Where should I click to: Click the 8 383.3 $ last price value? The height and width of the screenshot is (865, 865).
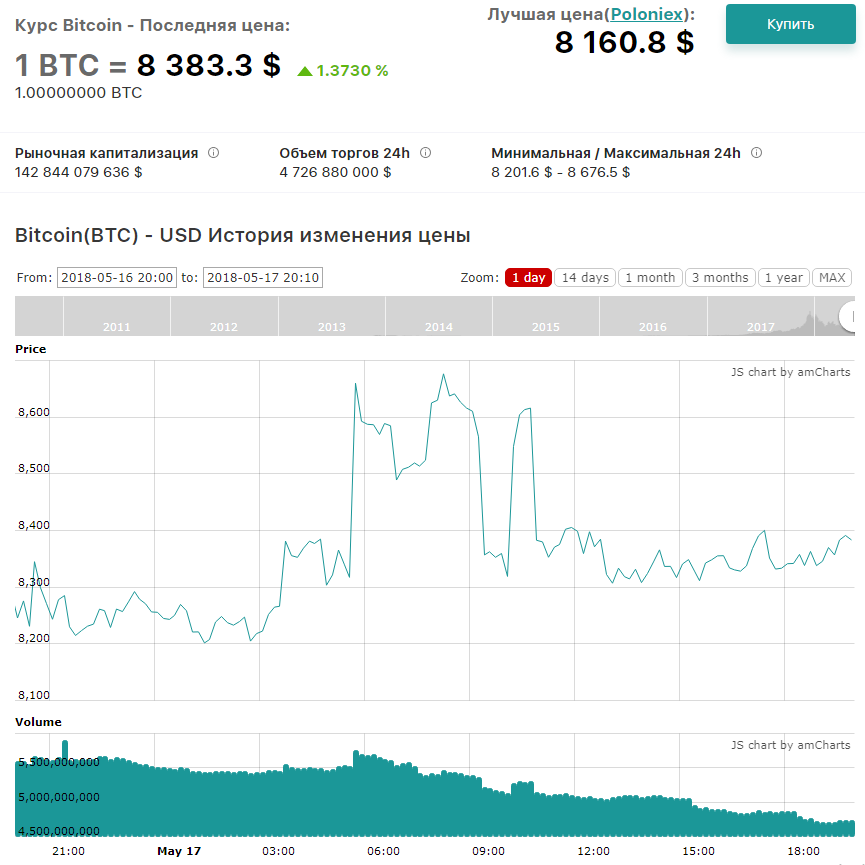click(209, 65)
